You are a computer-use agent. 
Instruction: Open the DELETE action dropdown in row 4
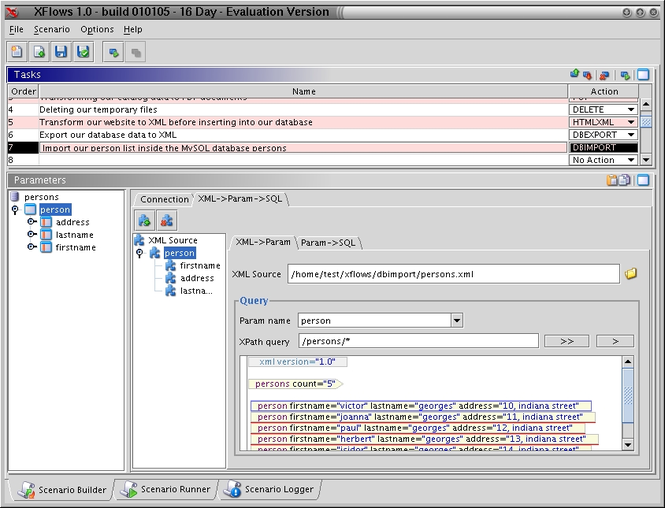pos(631,109)
